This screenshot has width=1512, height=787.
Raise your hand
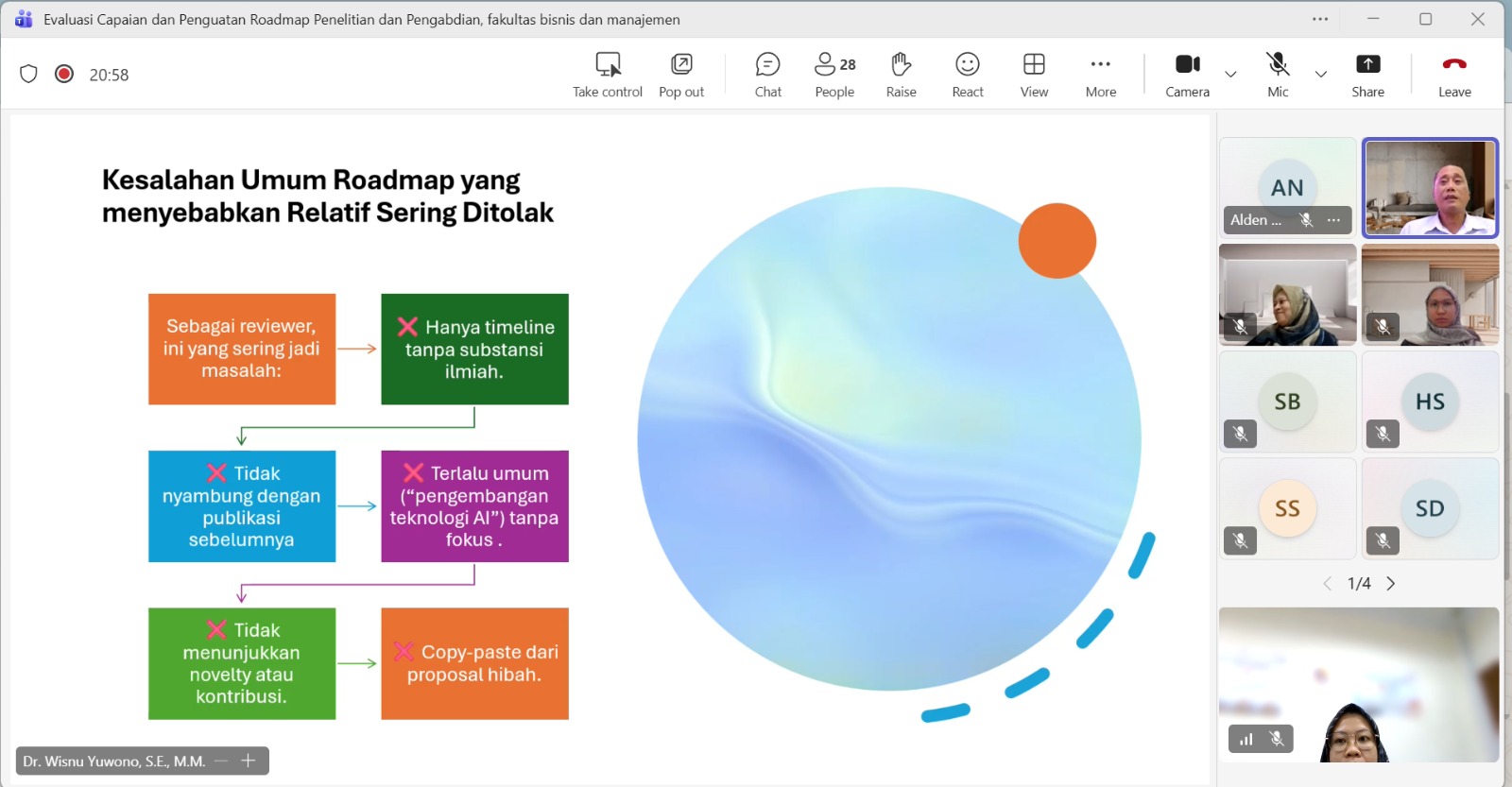(x=901, y=75)
